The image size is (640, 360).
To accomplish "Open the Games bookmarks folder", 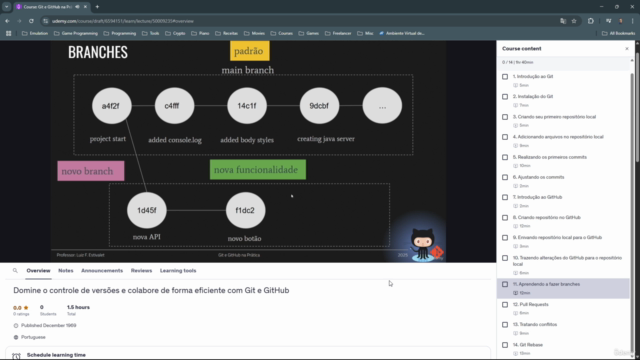I will [309, 33].
